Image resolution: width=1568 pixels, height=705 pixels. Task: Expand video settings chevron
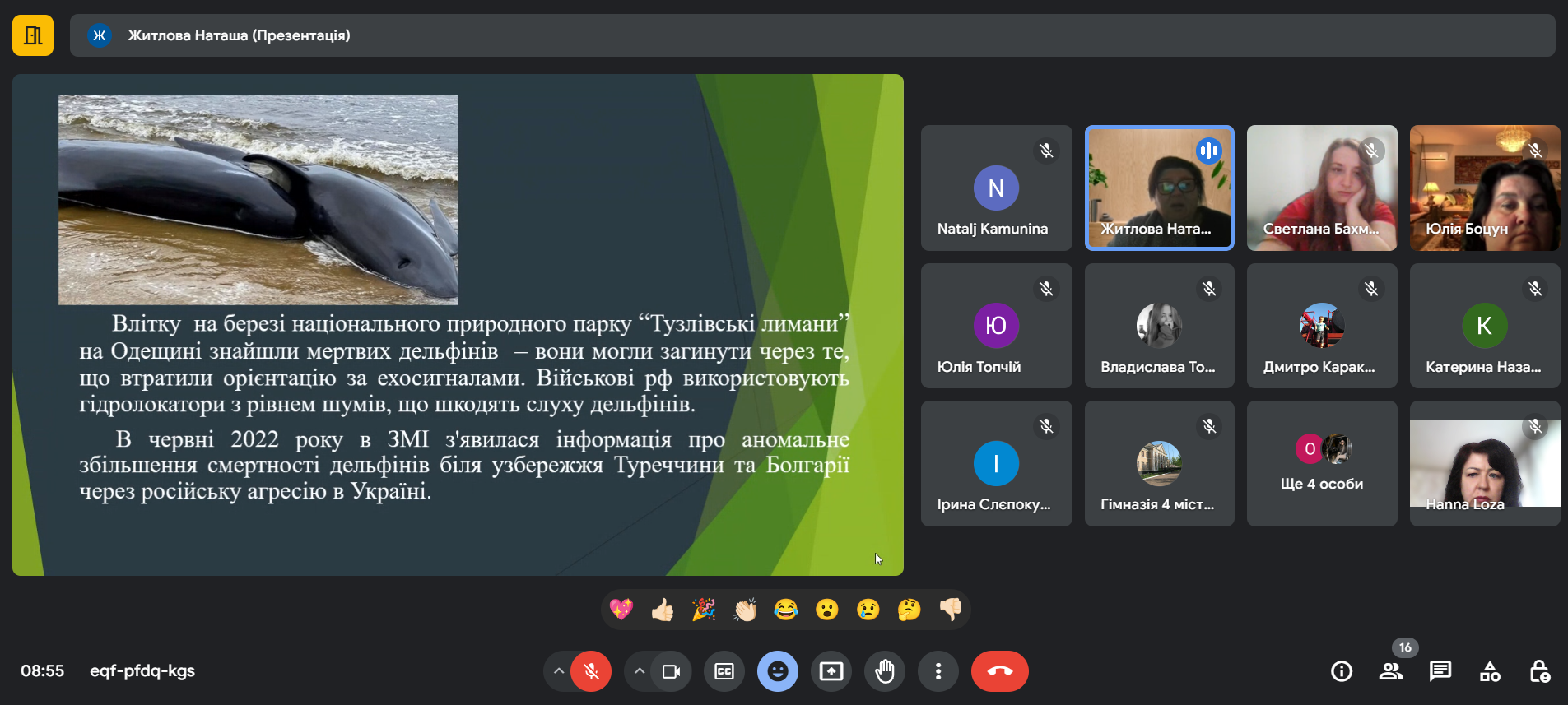pos(640,671)
